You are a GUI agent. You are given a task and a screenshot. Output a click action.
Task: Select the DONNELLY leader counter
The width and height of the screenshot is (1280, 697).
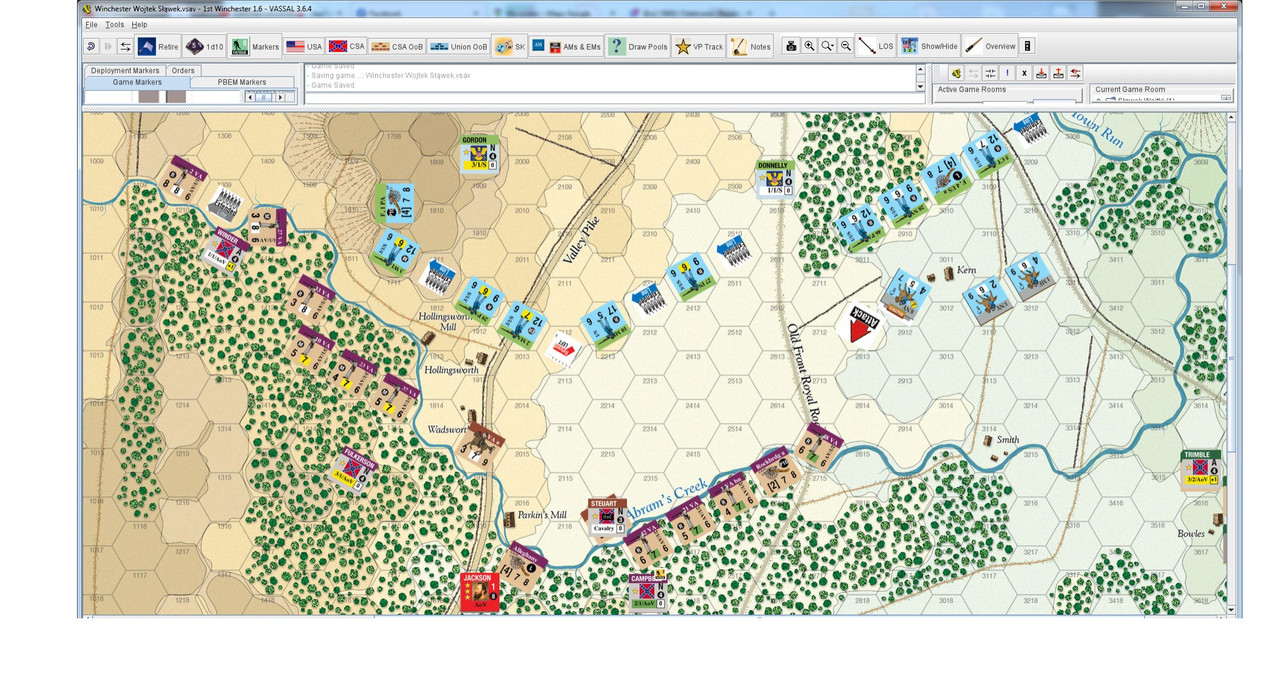(774, 178)
